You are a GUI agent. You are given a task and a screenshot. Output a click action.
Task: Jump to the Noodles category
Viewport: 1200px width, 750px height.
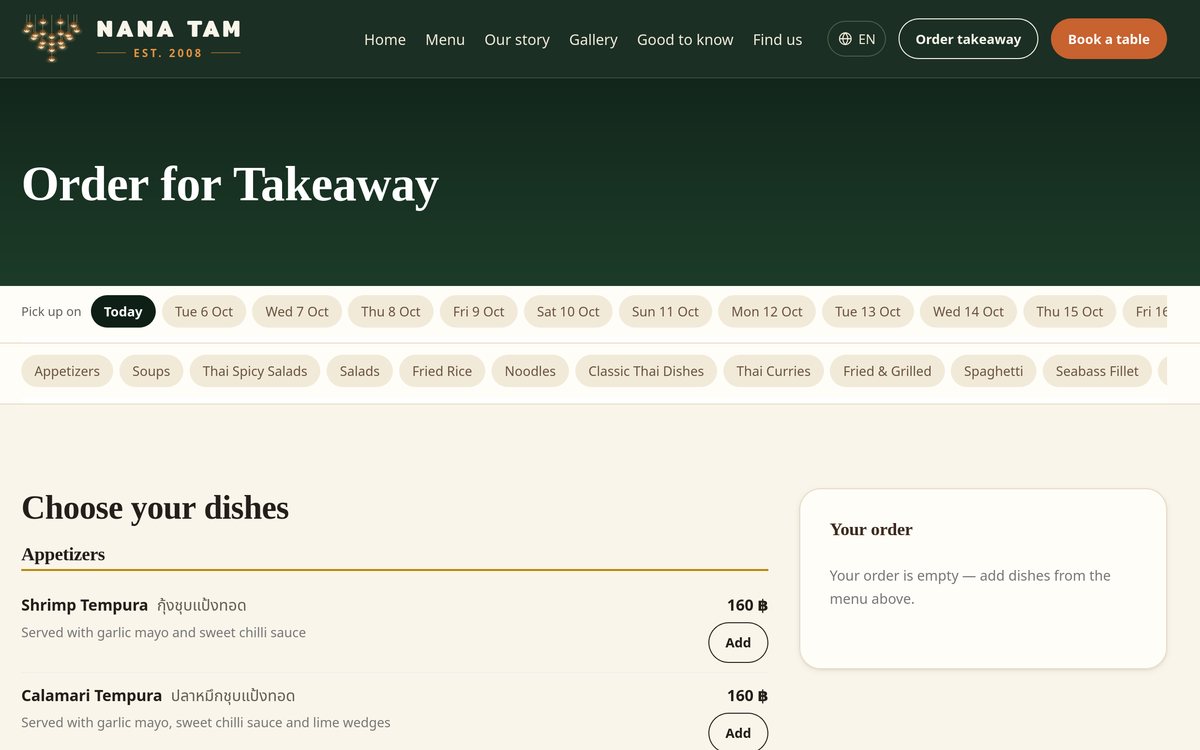point(530,371)
